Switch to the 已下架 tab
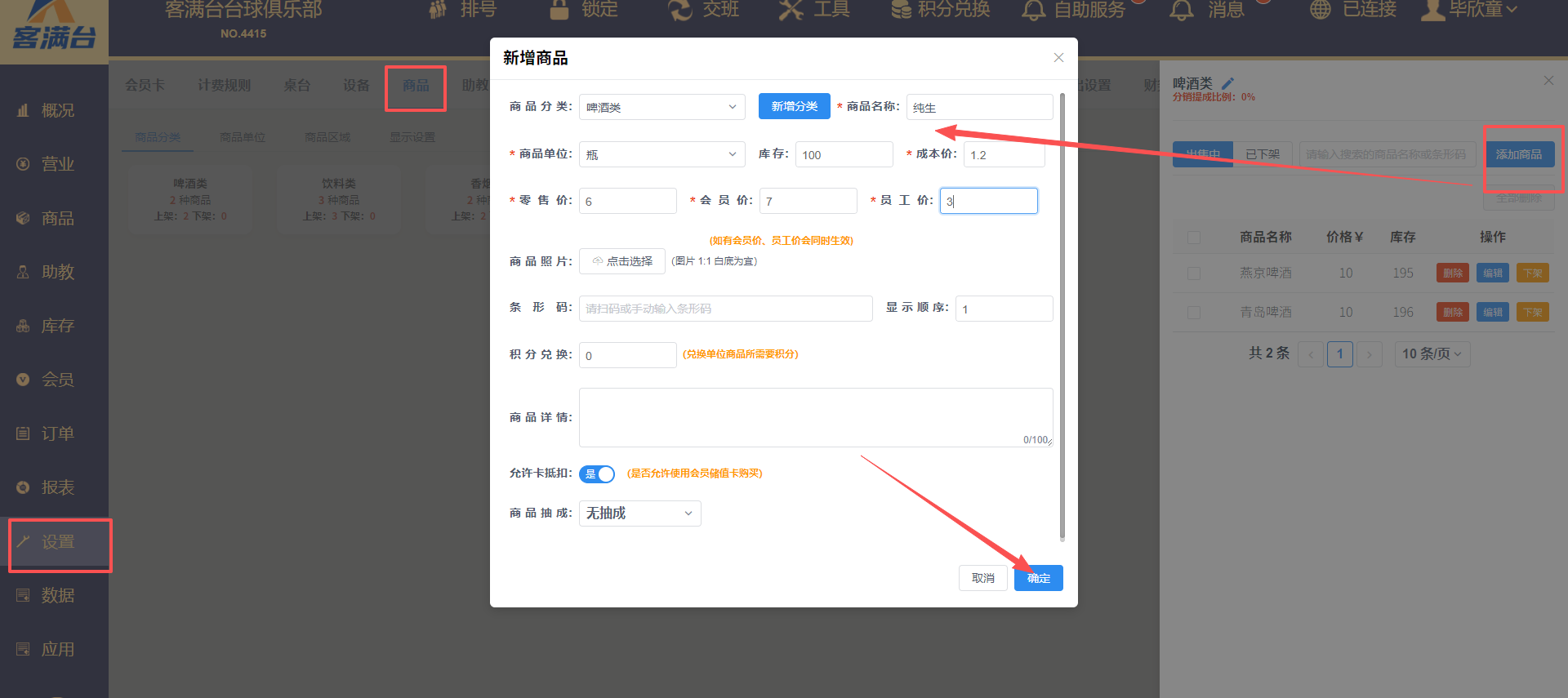Viewport: 1568px width, 698px height. (1262, 154)
